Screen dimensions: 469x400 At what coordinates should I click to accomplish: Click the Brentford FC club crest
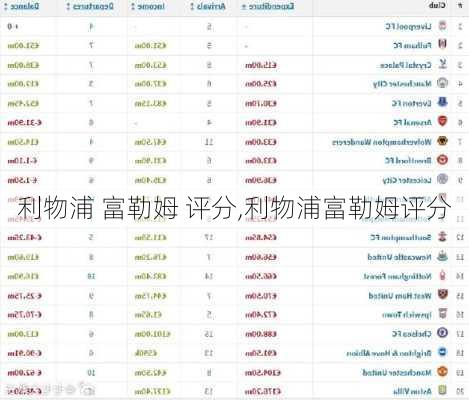[442, 160]
